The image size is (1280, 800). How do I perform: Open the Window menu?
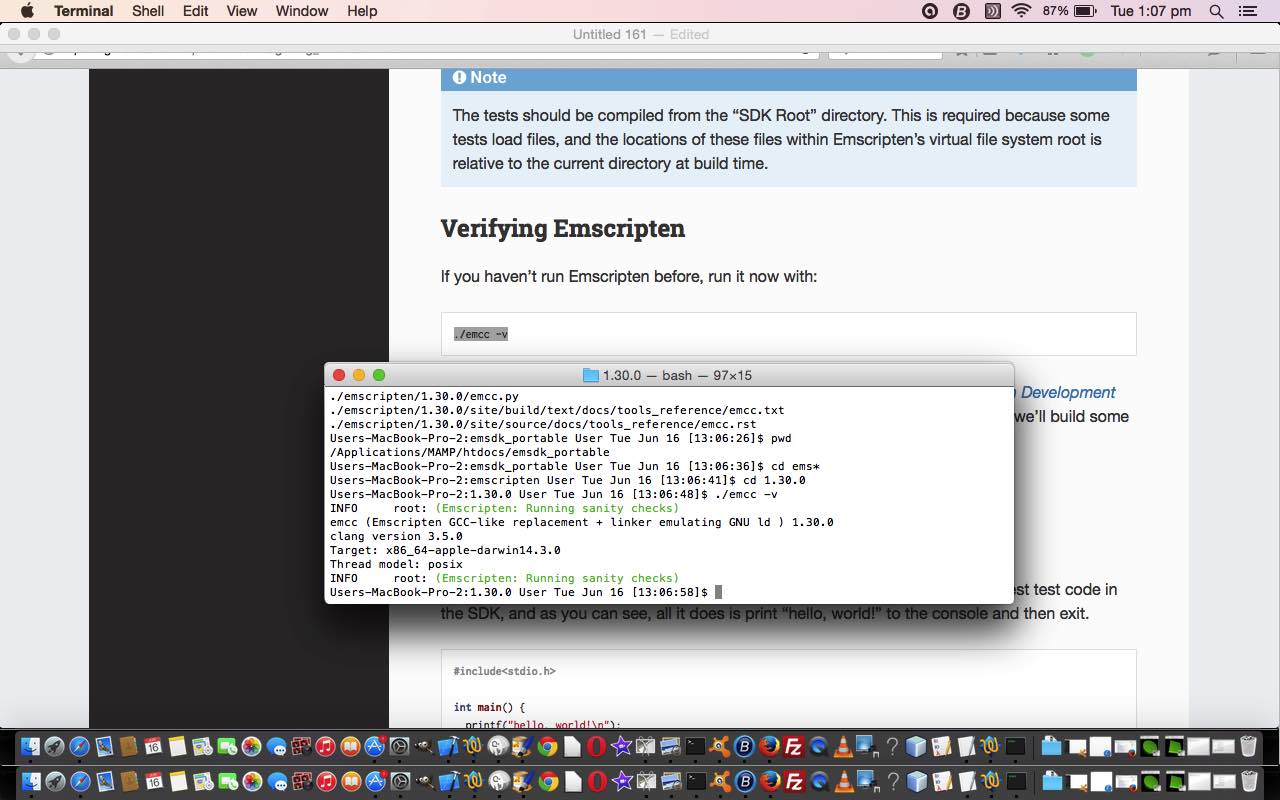[302, 11]
